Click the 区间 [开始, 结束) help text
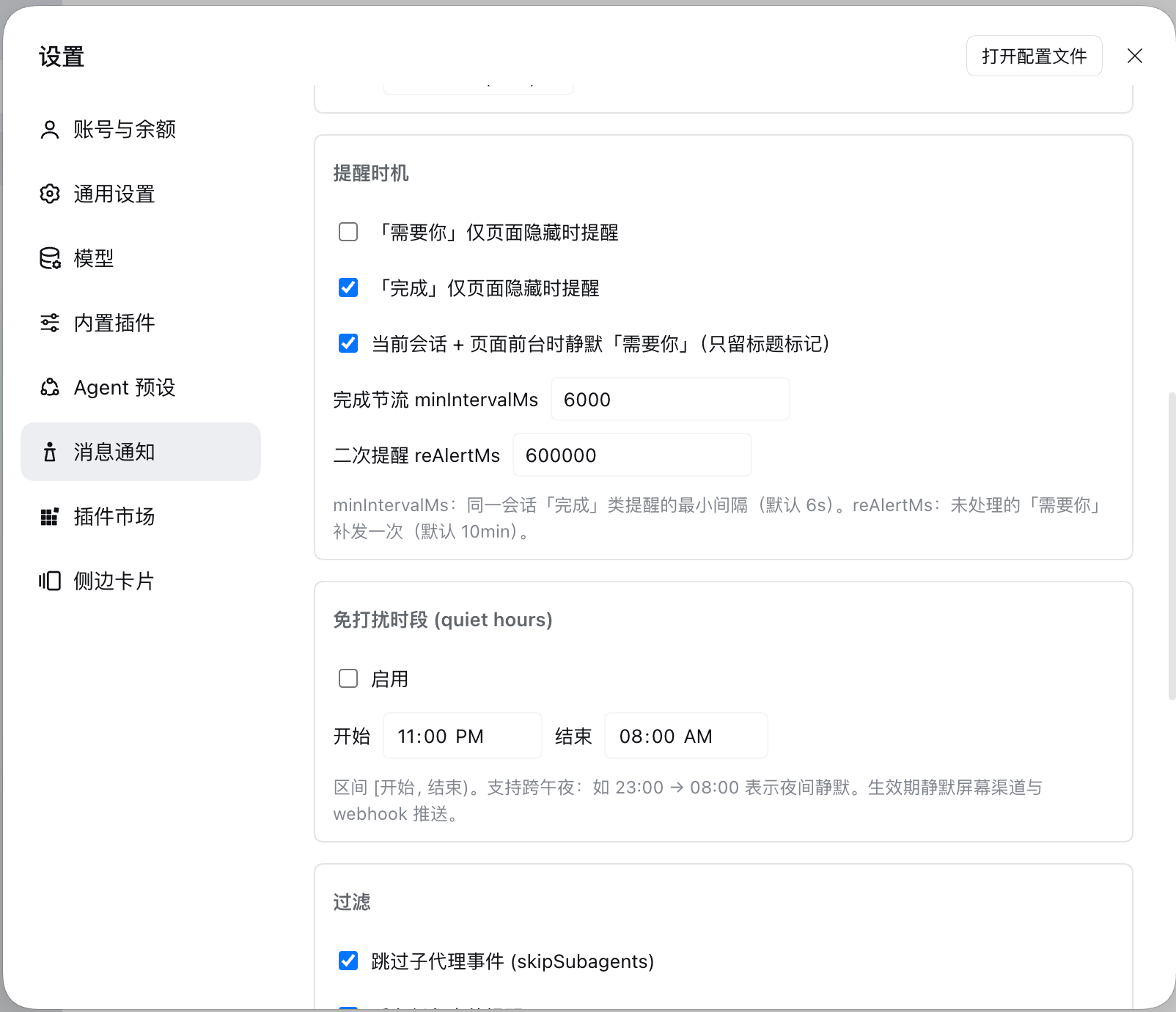 point(688,800)
